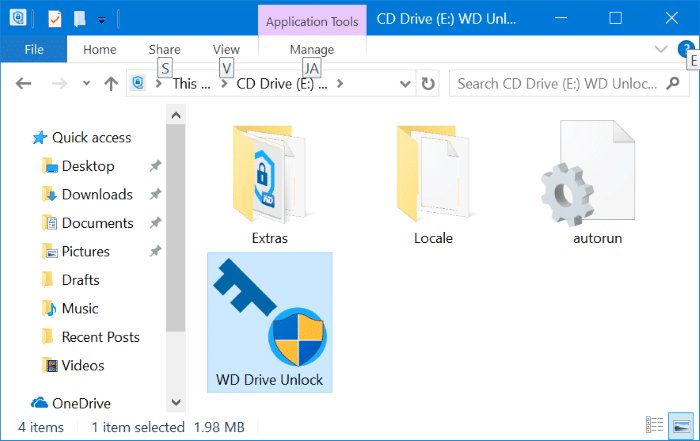The image size is (700, 441).
Task: Click the pin icon next to Downloads
Action: click(155, 195)
